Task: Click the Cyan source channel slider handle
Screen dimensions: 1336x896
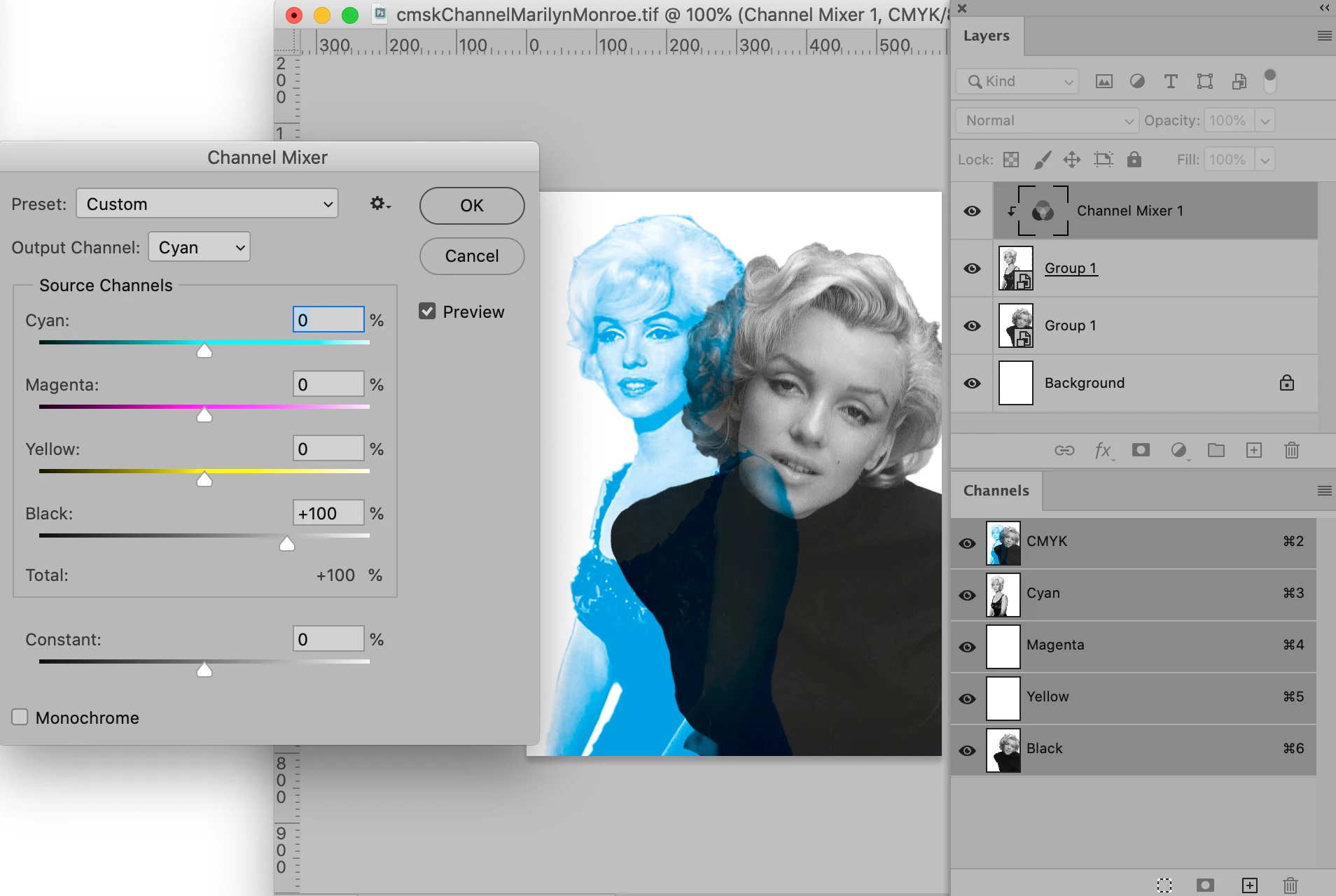Action: pyautogui.click(x=204, y=350)
